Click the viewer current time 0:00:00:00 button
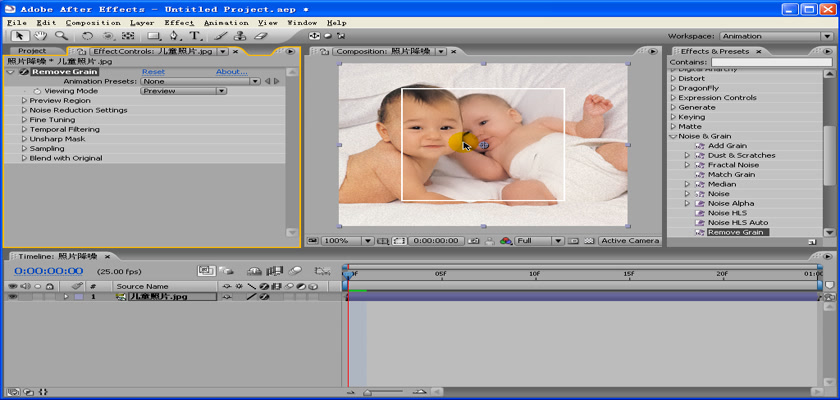 click(x=436, y=241)
